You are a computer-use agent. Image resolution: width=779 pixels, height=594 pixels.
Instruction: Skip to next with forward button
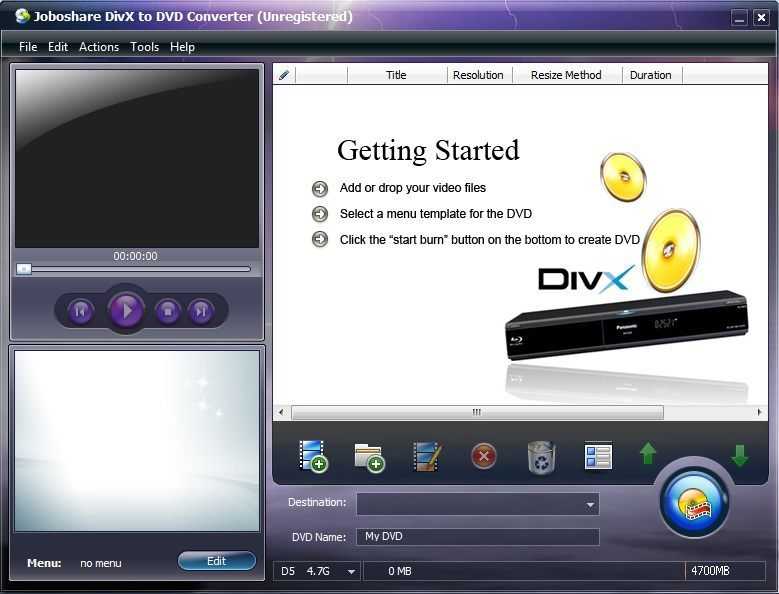coord(201,311)
